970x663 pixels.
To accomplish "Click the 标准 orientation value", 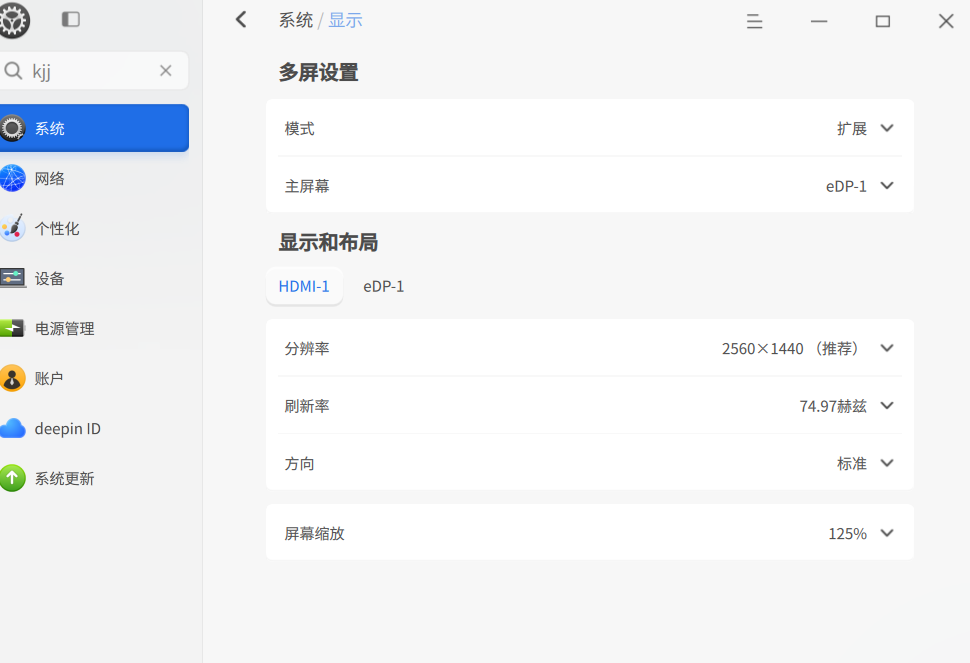I will tap(852, 464).
